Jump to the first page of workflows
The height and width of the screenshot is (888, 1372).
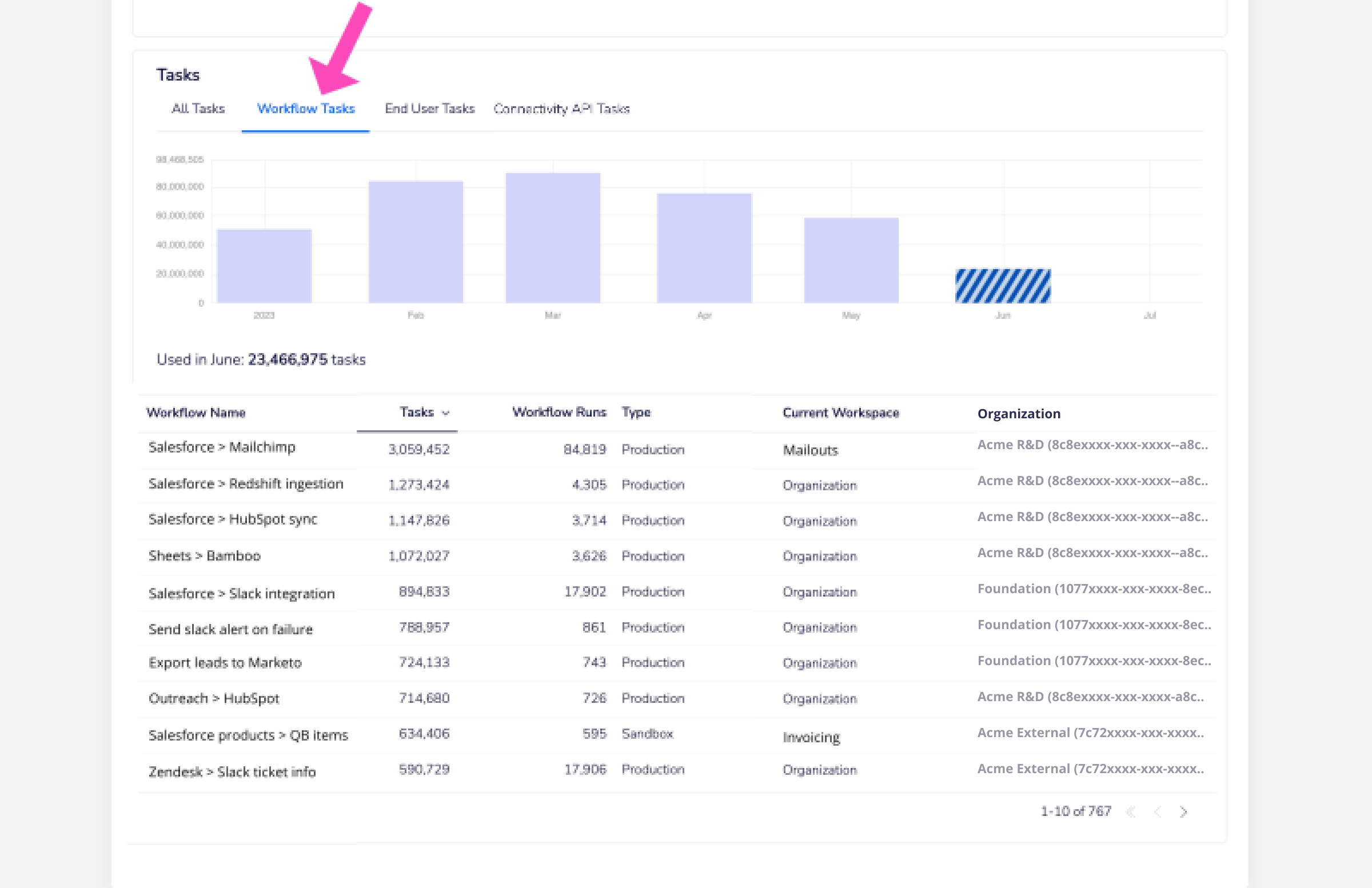[1131, 811]
